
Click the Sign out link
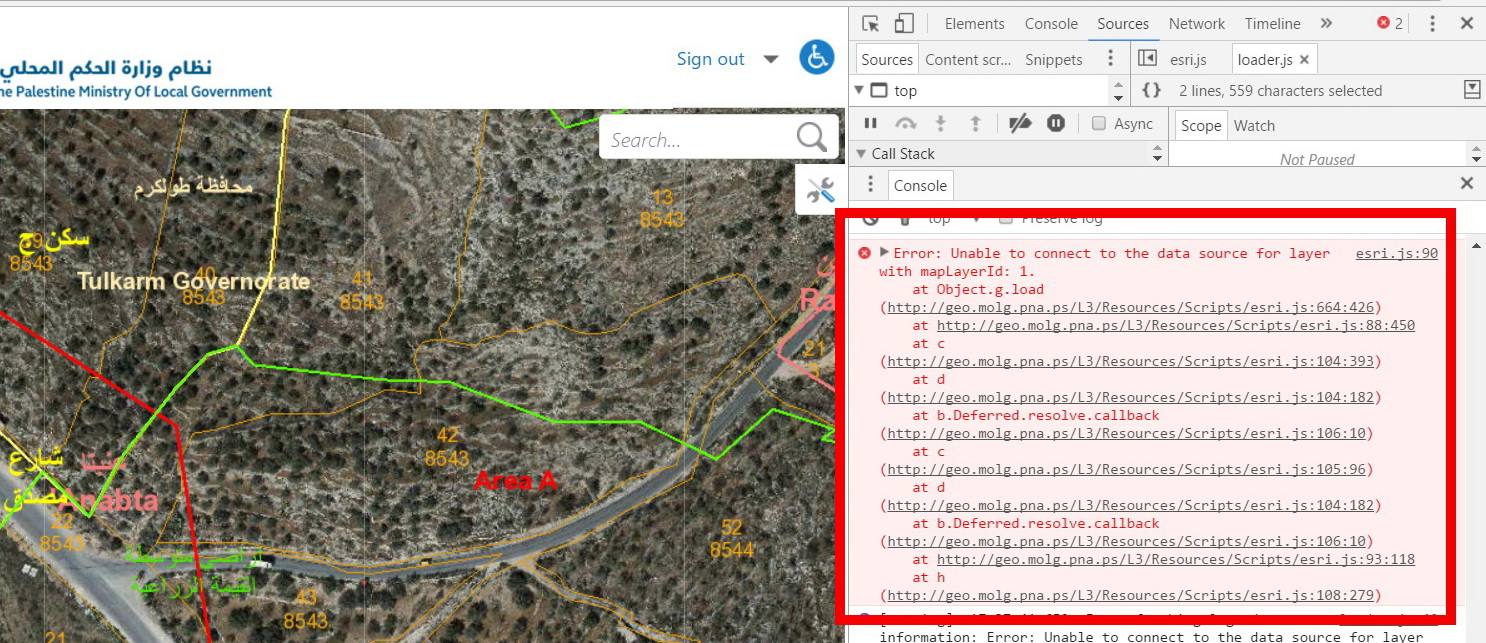point(710,59)
